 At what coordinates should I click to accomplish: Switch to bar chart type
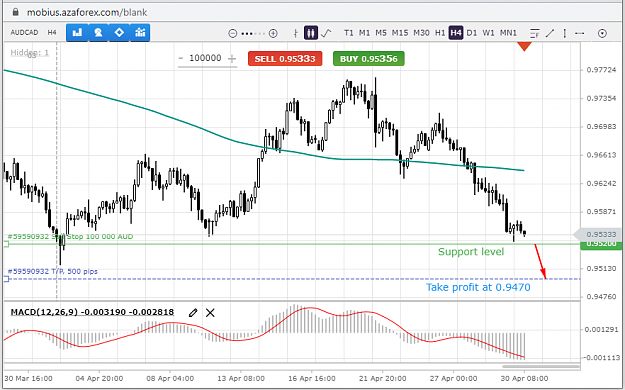pos(295,33)
